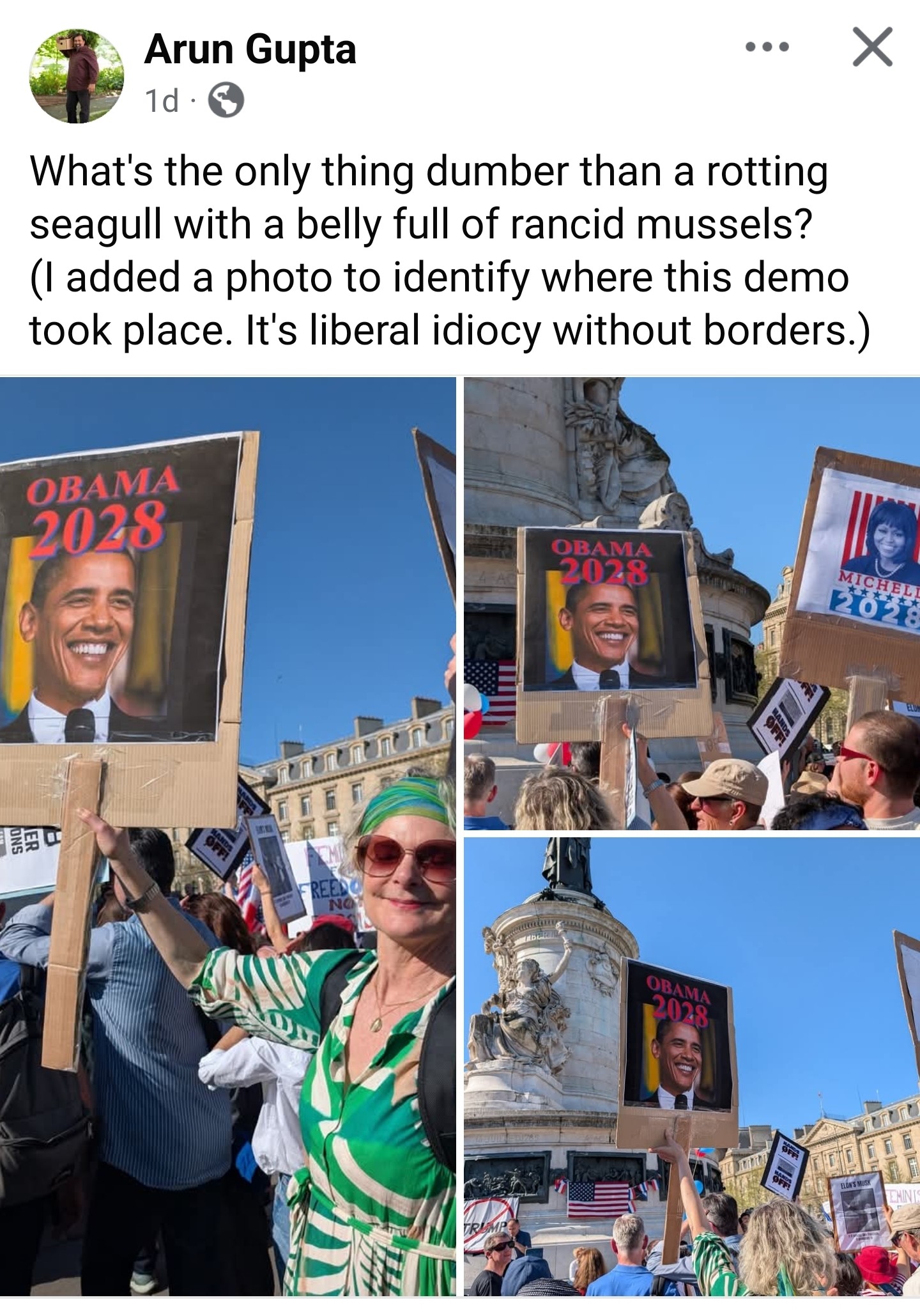Open the top-right photo with Michelle sign
Screen dimensions: 920x1316
(x=692, y=603)
